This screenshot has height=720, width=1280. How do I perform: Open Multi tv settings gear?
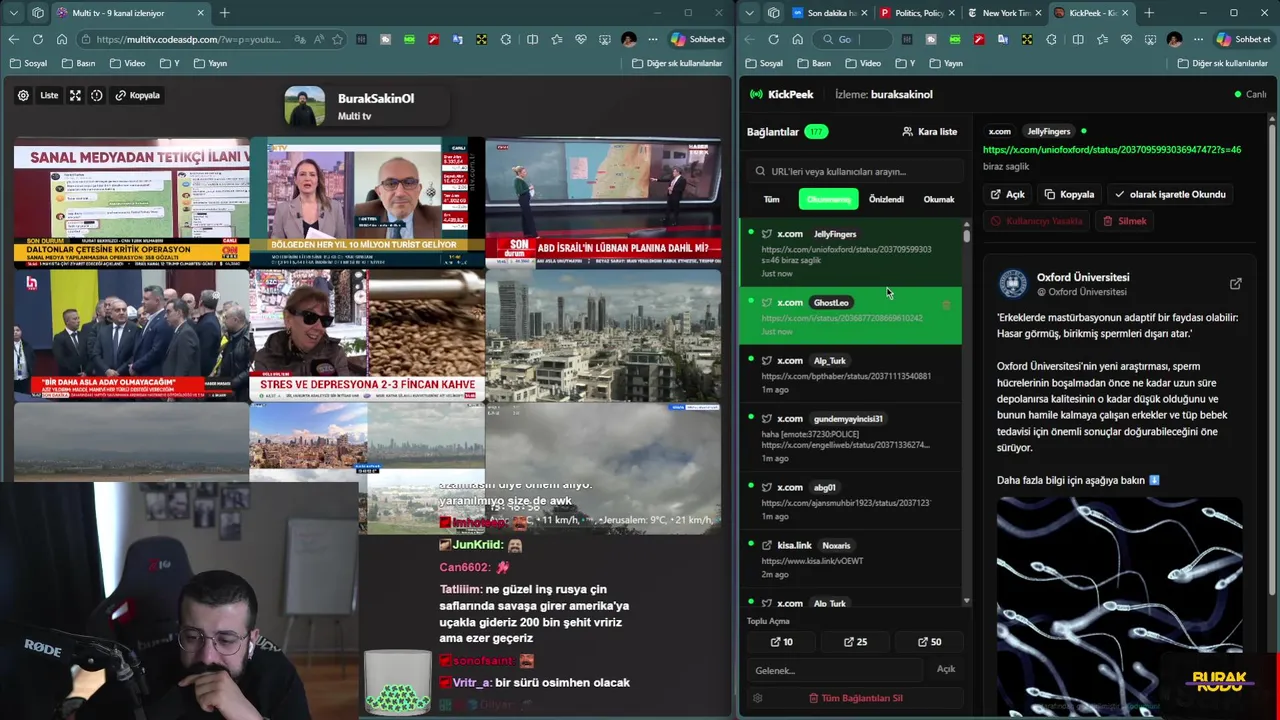coord(23,95)
